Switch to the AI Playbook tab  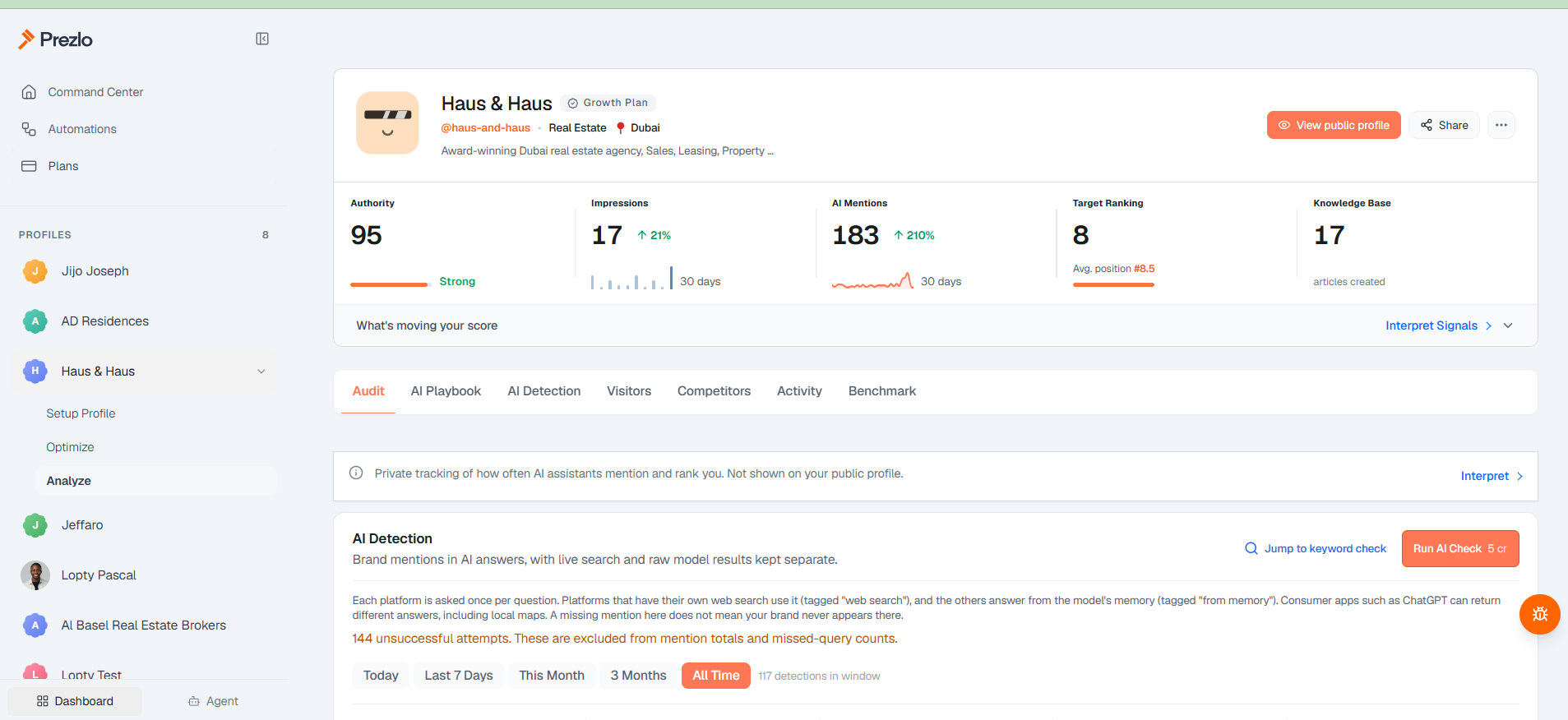click(446, 391)
